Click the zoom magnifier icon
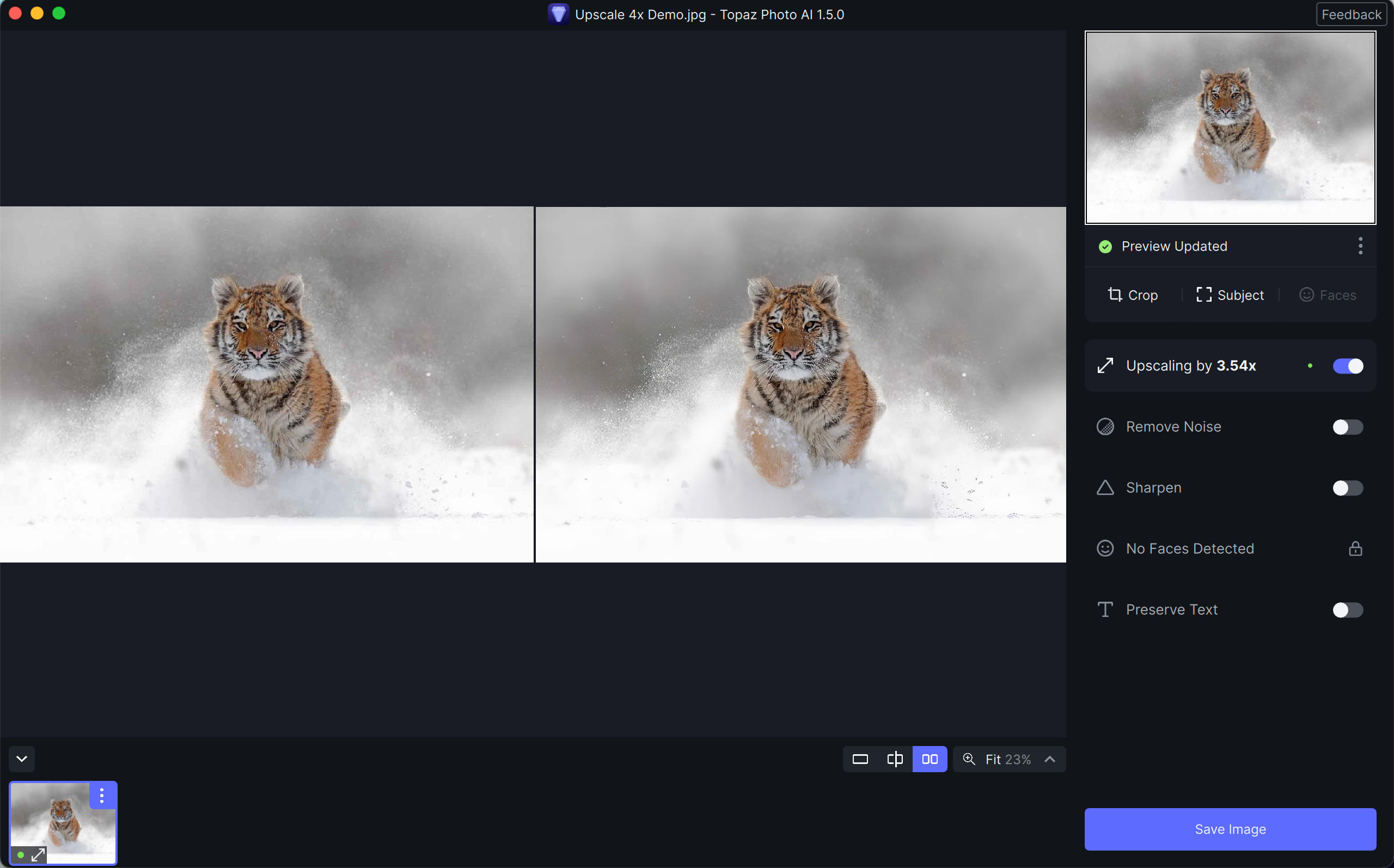The height and width of the screenshot is (868, 1394). [969, 759]
